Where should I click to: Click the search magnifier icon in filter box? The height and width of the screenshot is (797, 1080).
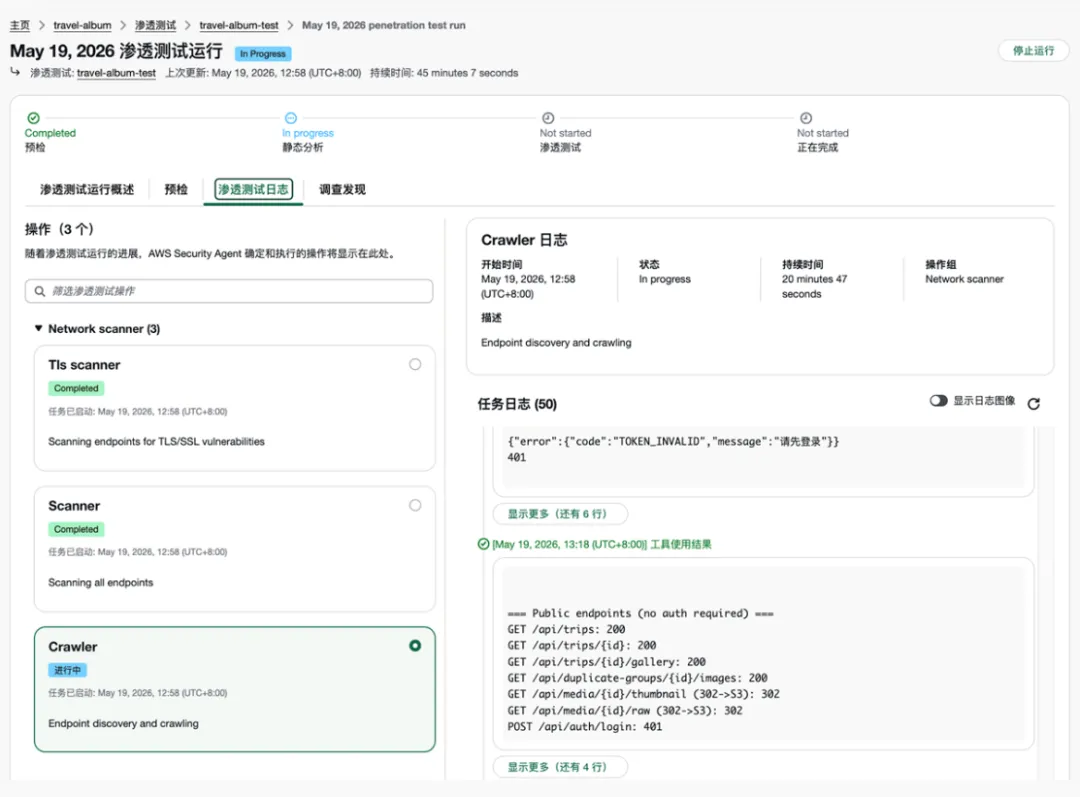[x=40, y=291]
